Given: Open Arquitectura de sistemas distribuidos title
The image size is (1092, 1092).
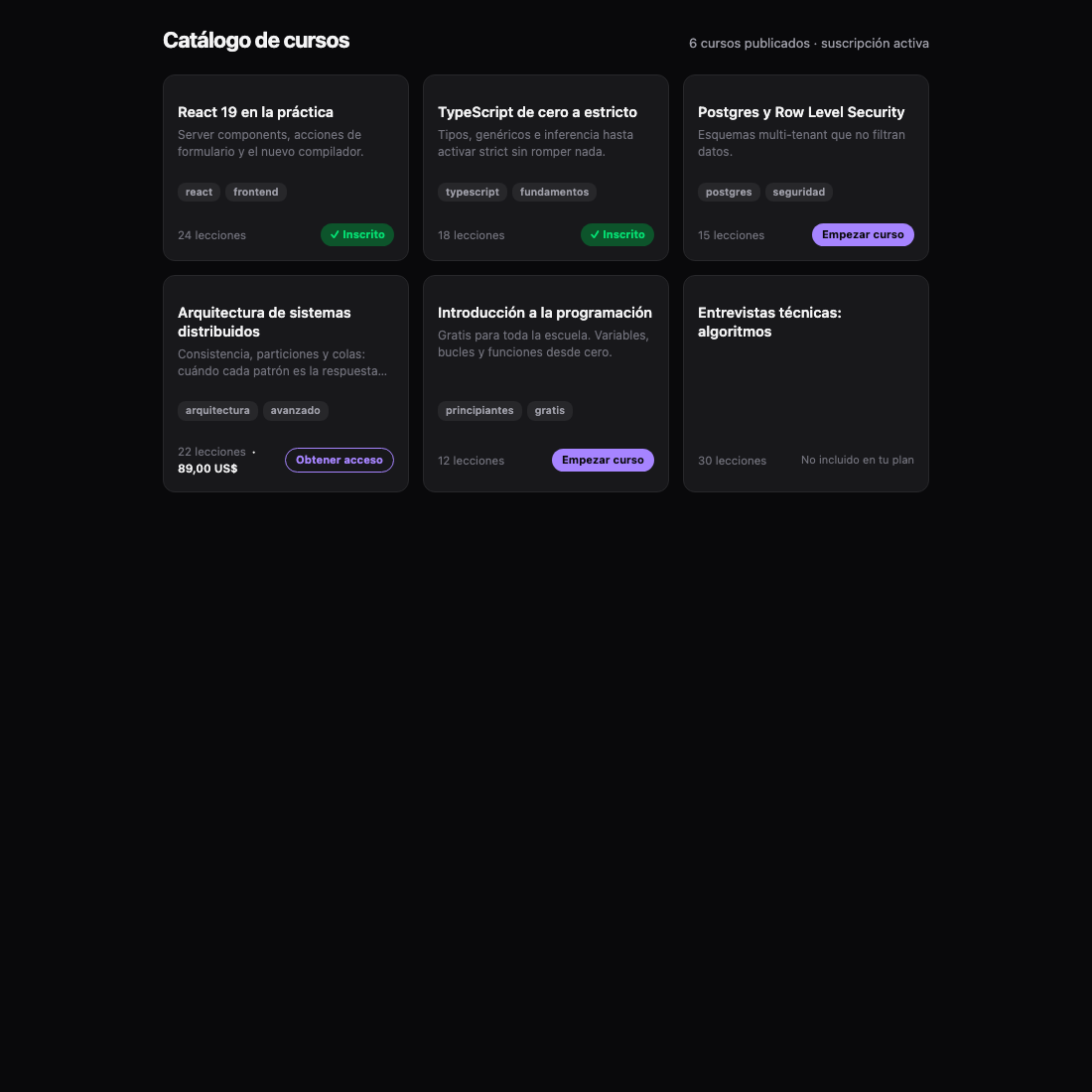Looking at the screenshot, I should point(265,322).
